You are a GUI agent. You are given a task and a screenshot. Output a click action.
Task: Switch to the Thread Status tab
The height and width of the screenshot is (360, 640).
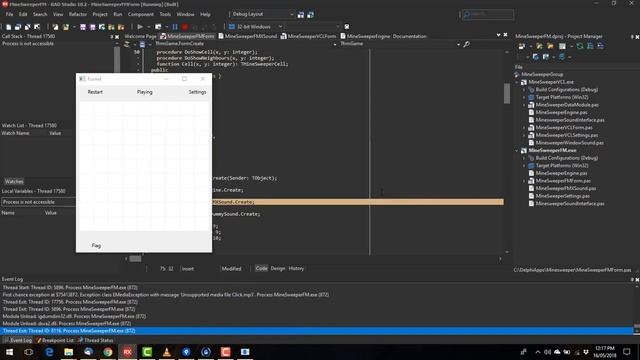96,340
